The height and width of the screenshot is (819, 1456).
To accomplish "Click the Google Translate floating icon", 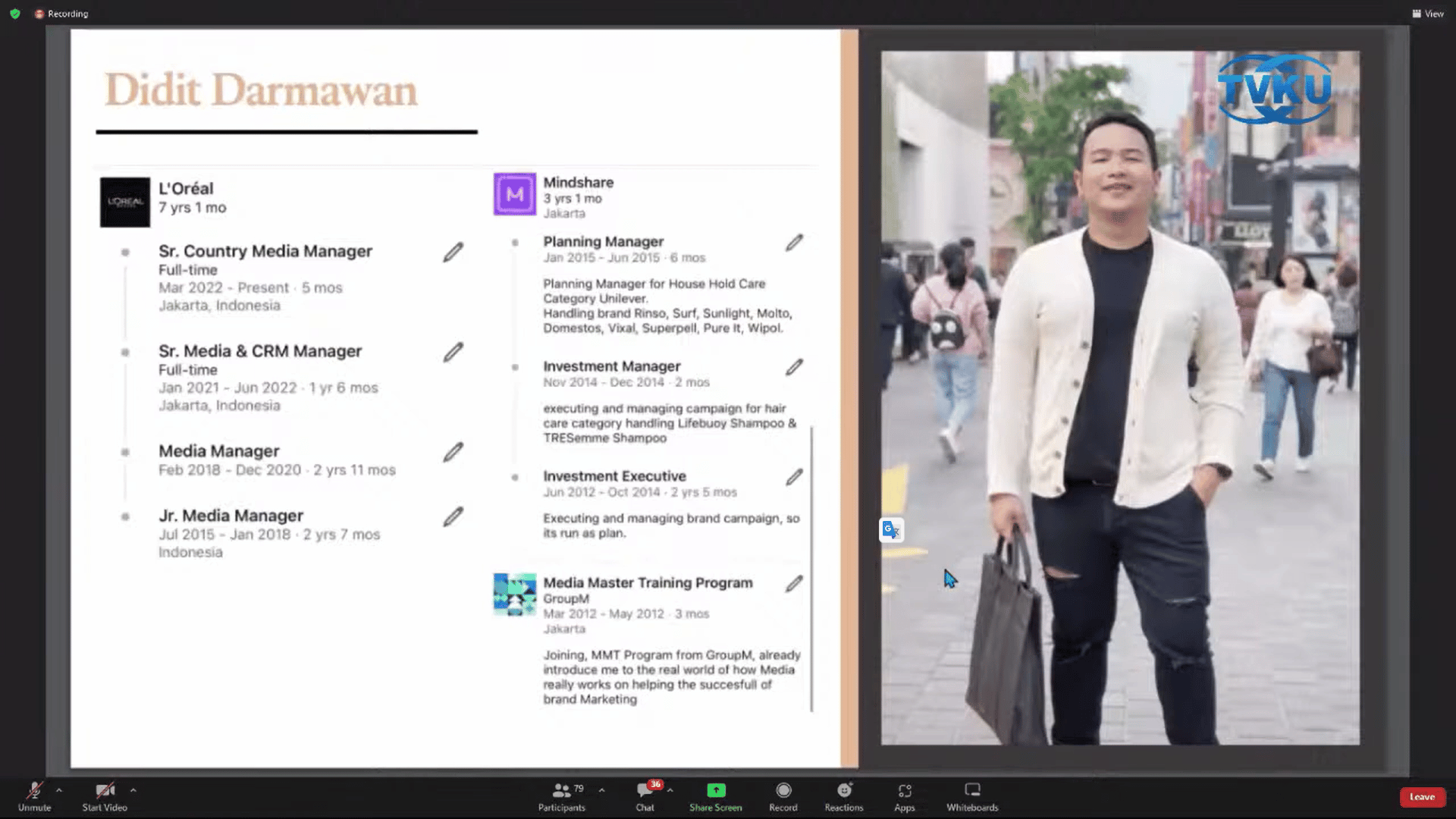I will coord(891,529).
